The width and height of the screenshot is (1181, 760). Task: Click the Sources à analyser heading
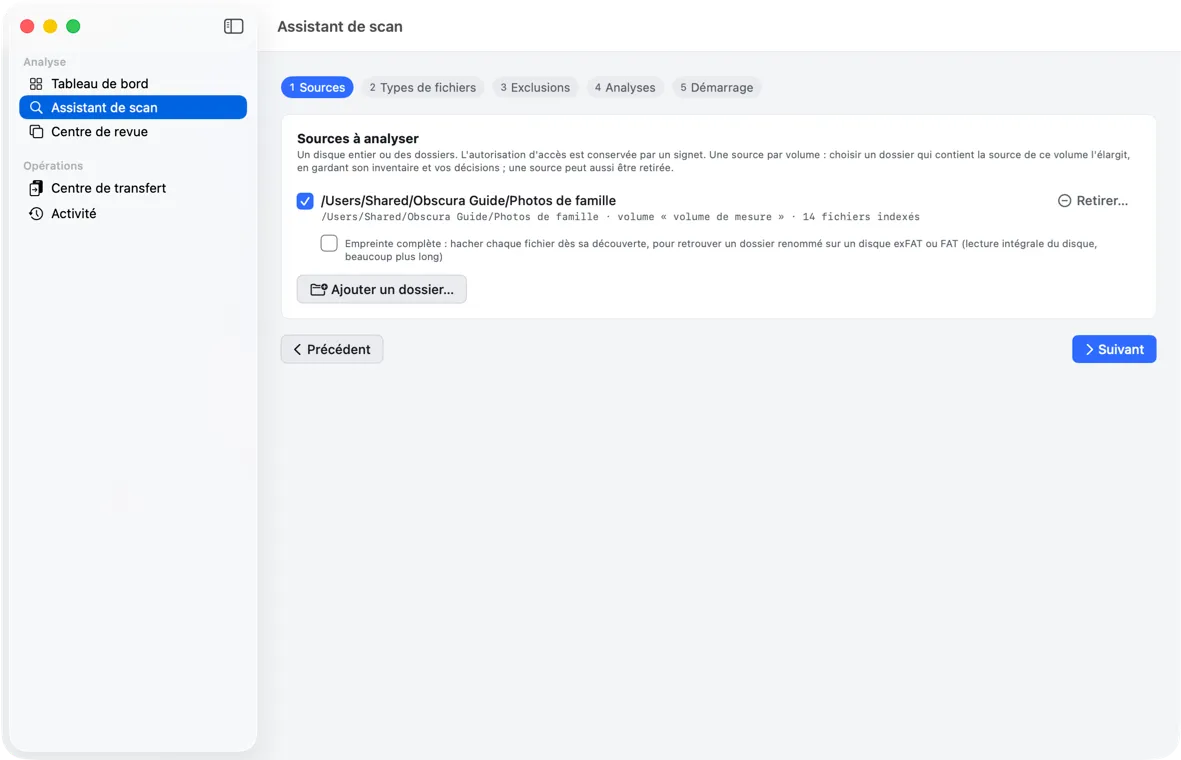pos(358,139)
